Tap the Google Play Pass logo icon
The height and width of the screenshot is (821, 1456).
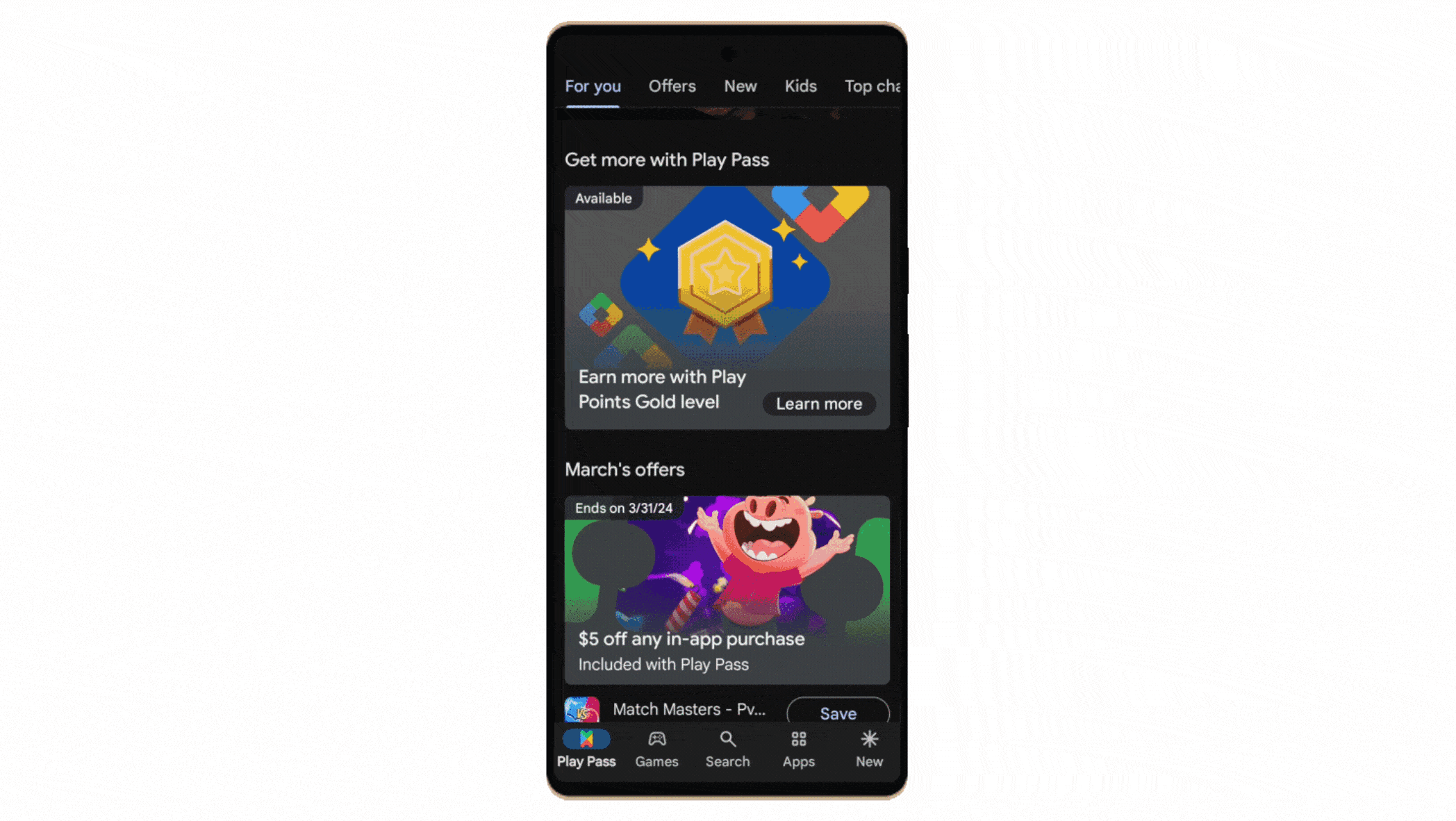(x=586, y=738)
